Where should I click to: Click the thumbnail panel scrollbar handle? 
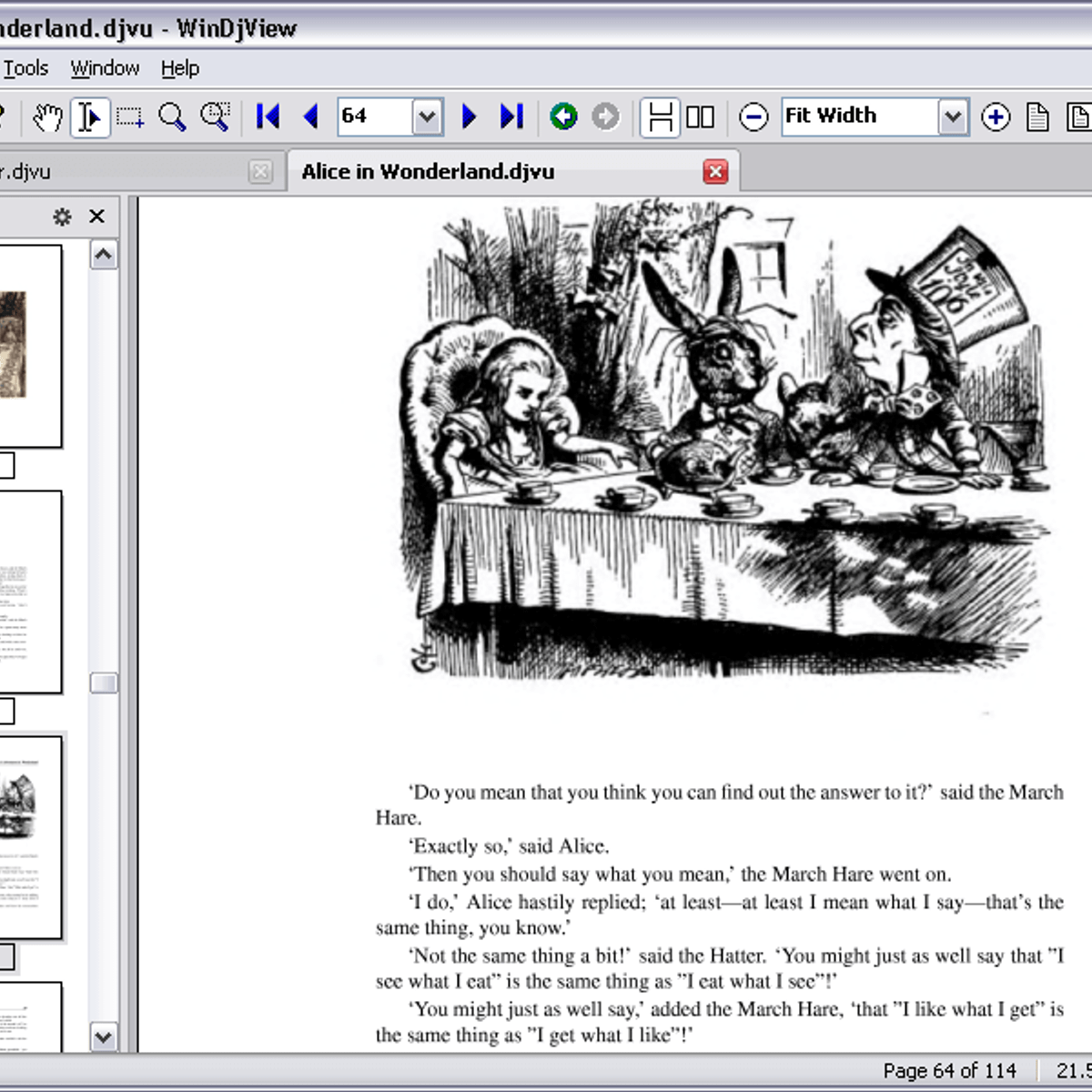[104, 682]
